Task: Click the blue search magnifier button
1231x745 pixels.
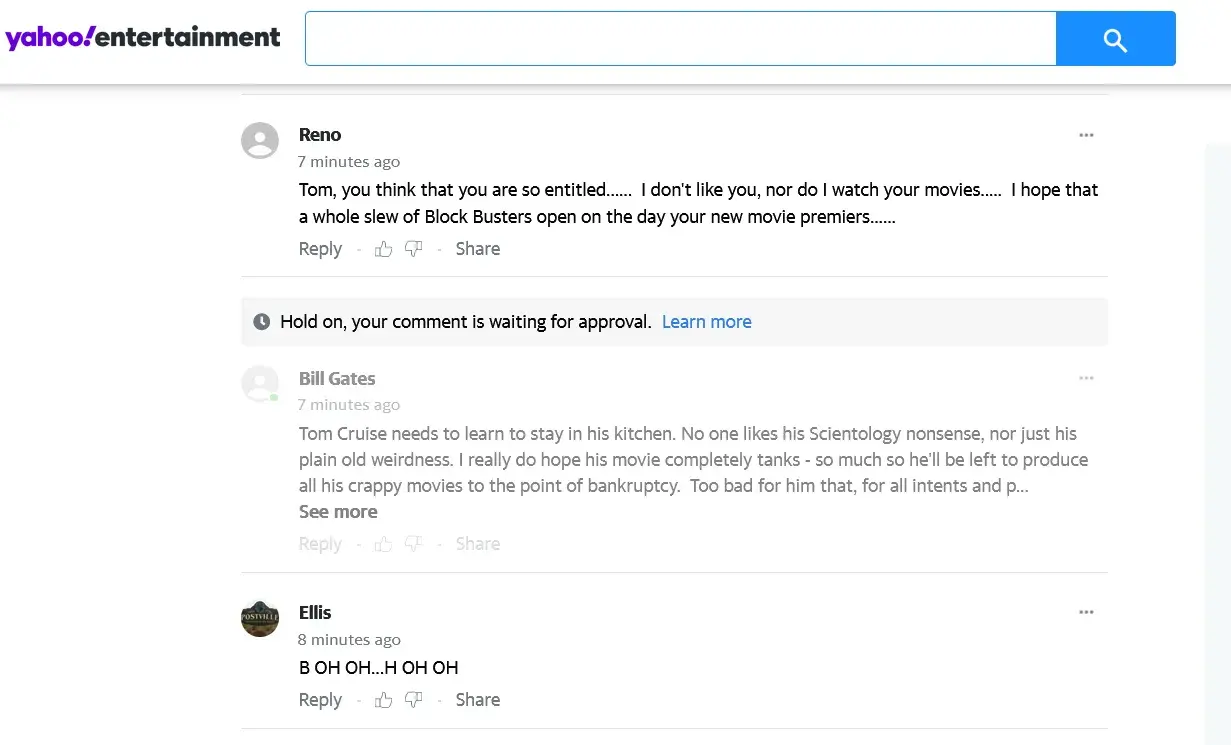Action: 1115,39
